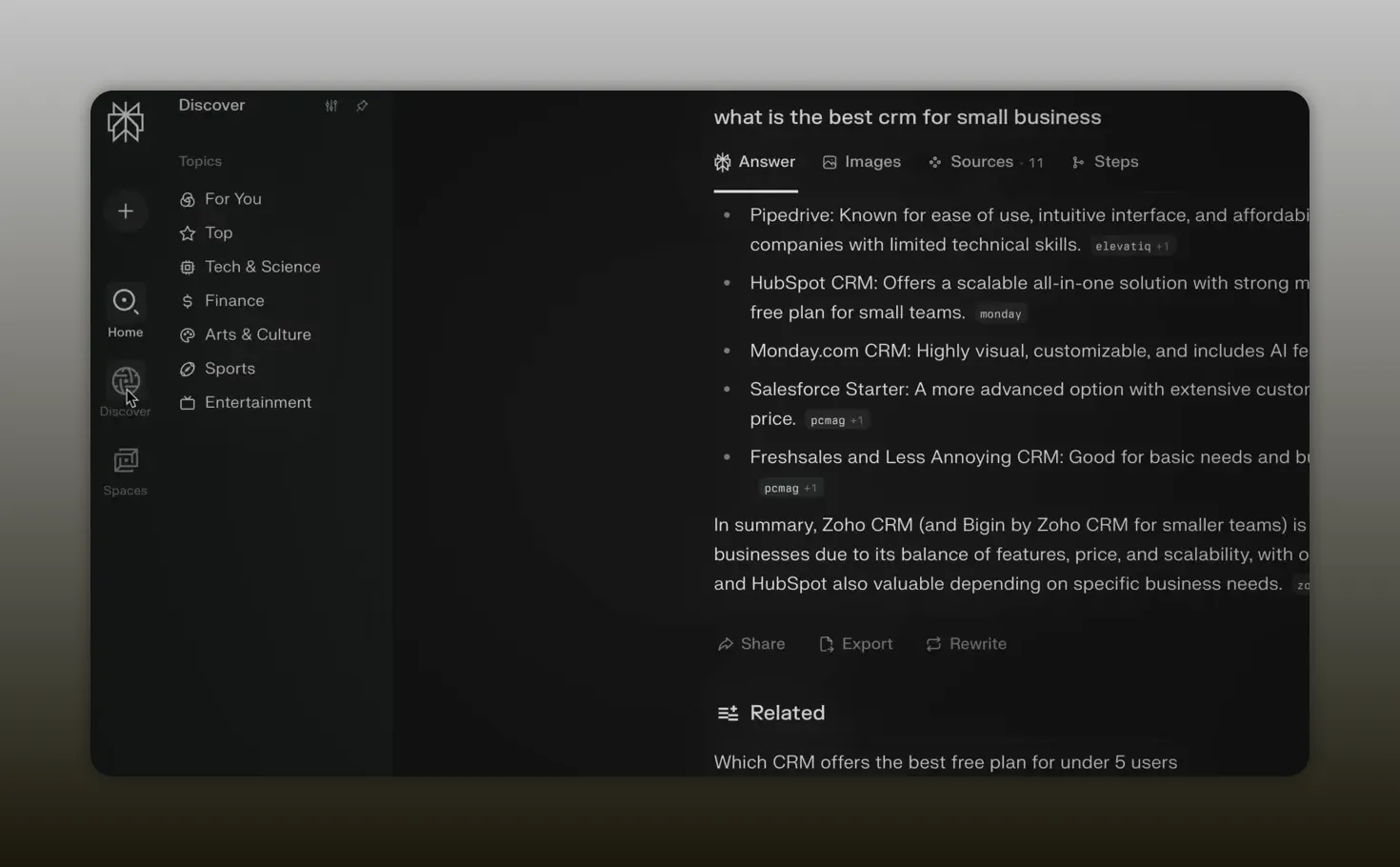Rewrite the answer
The width and height of the screenshot is (1400, 867).
(x=966, y=644)
